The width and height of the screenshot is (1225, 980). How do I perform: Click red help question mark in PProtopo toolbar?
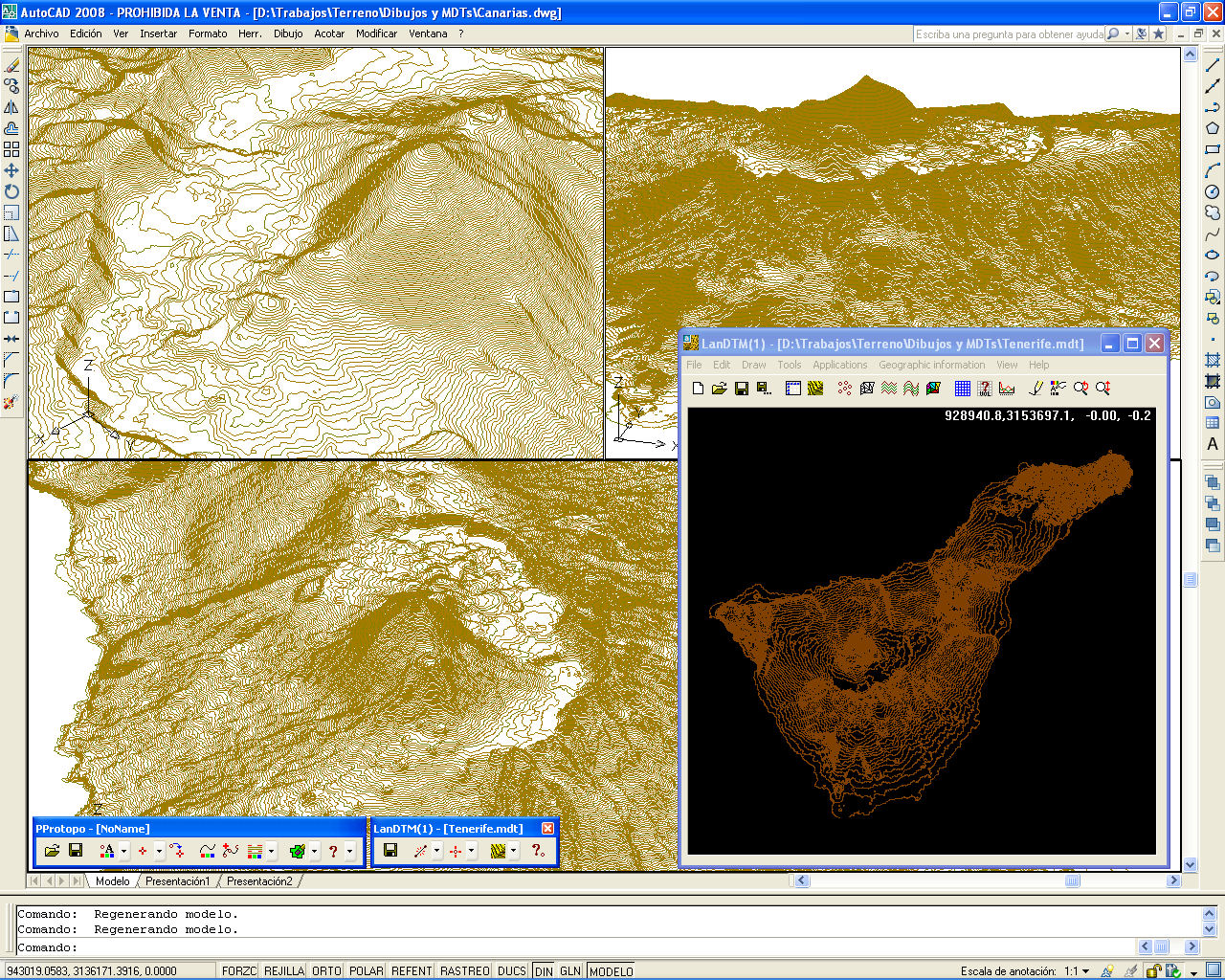pyautogui.click(x=333, y=851)
